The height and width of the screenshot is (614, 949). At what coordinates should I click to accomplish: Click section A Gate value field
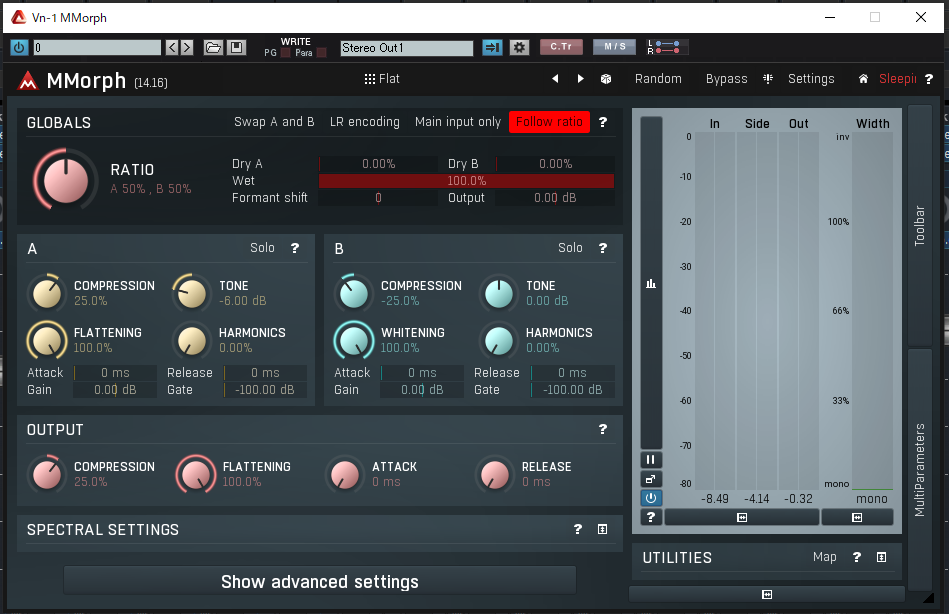(x=265, y=390)
